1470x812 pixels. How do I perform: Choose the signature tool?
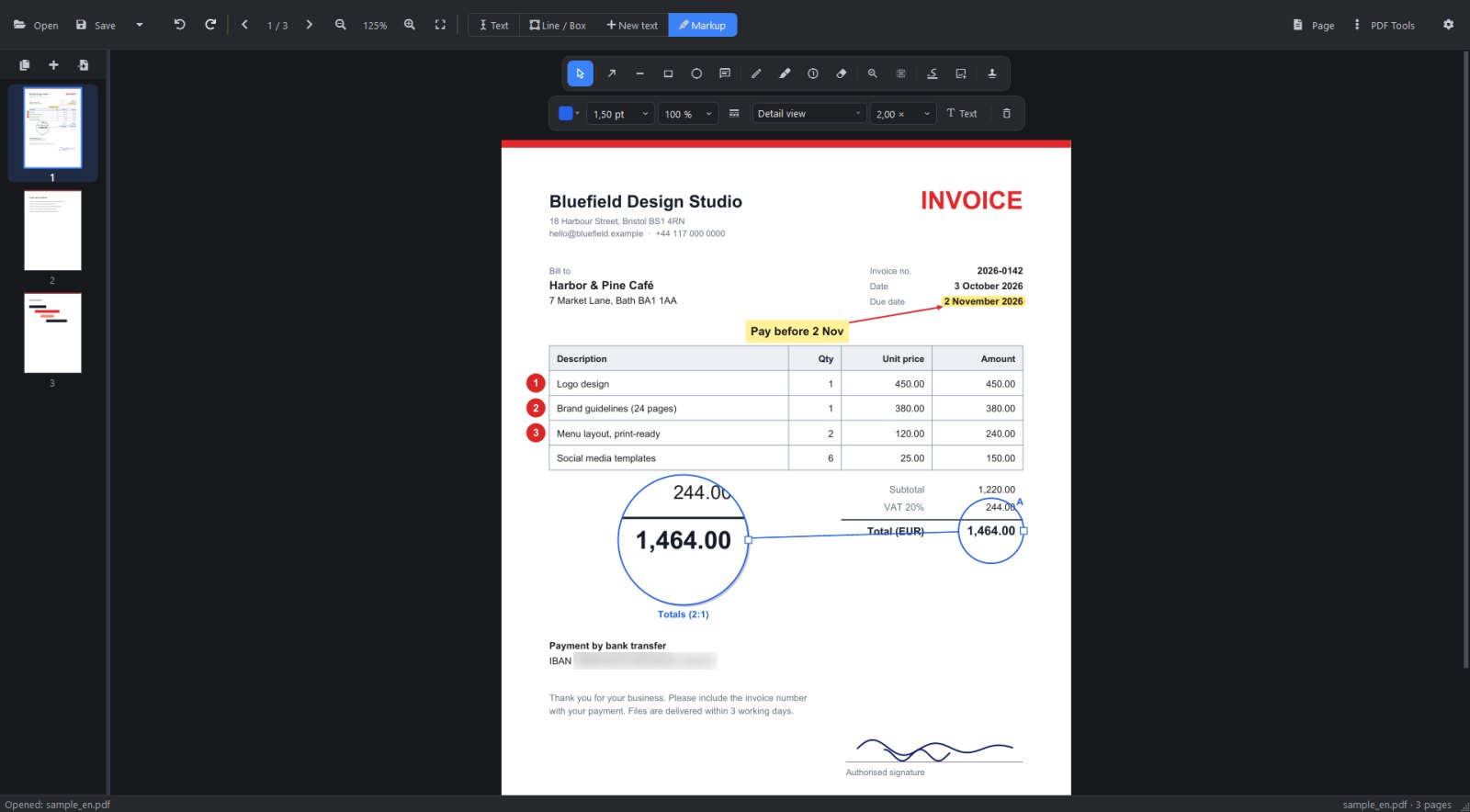point(933,73)
